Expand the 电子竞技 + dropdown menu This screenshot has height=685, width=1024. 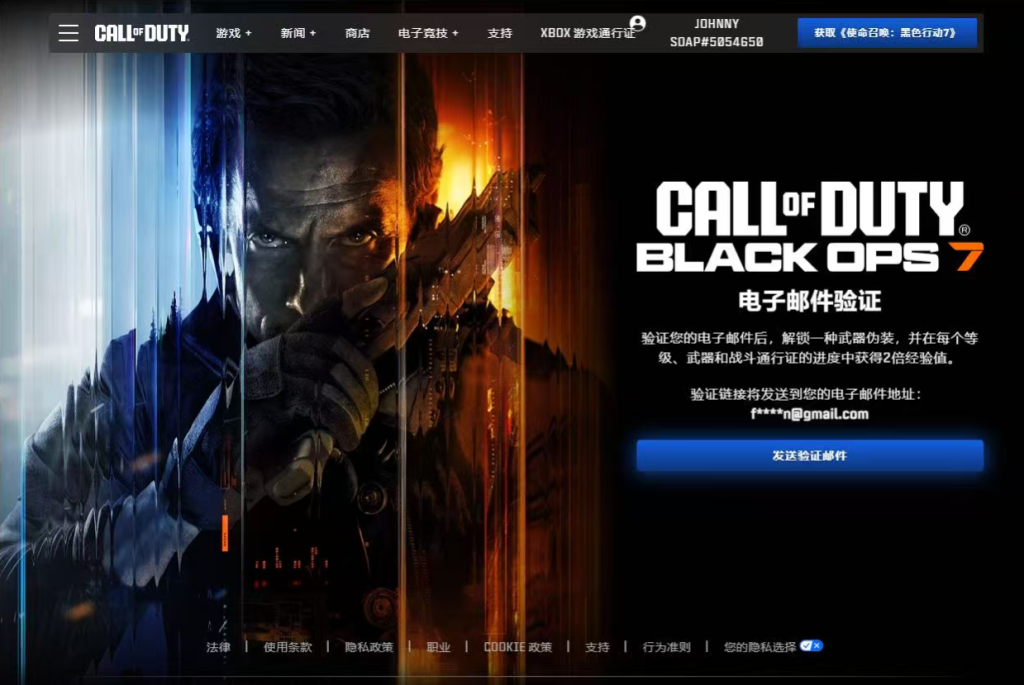tap(428, 33)
